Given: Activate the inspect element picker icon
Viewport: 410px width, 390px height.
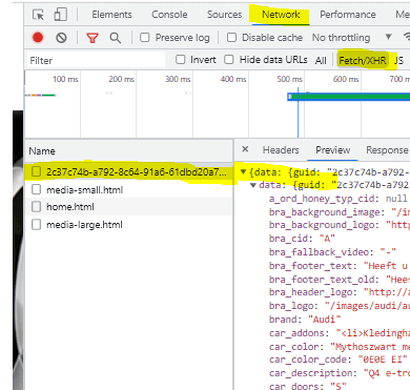Looking at the screenshot, I should pos(38,15).
